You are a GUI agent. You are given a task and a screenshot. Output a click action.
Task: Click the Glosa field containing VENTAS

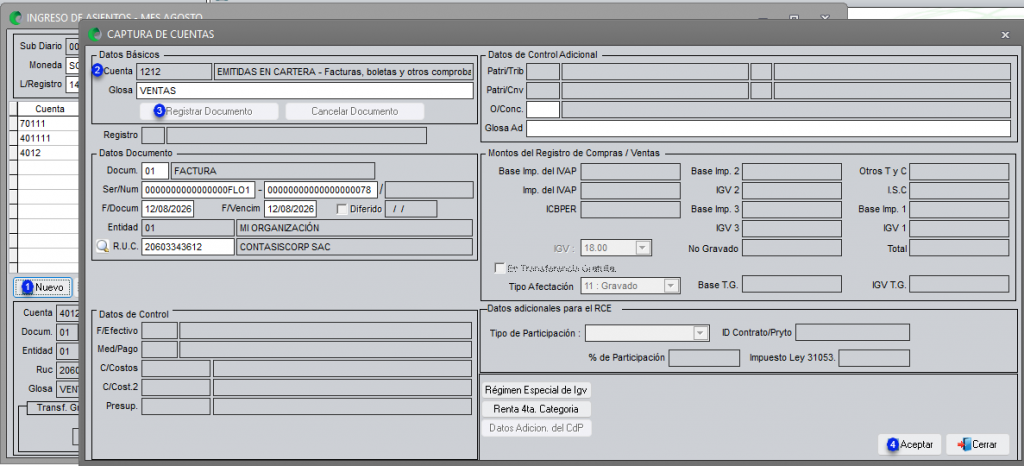(304, 91)
